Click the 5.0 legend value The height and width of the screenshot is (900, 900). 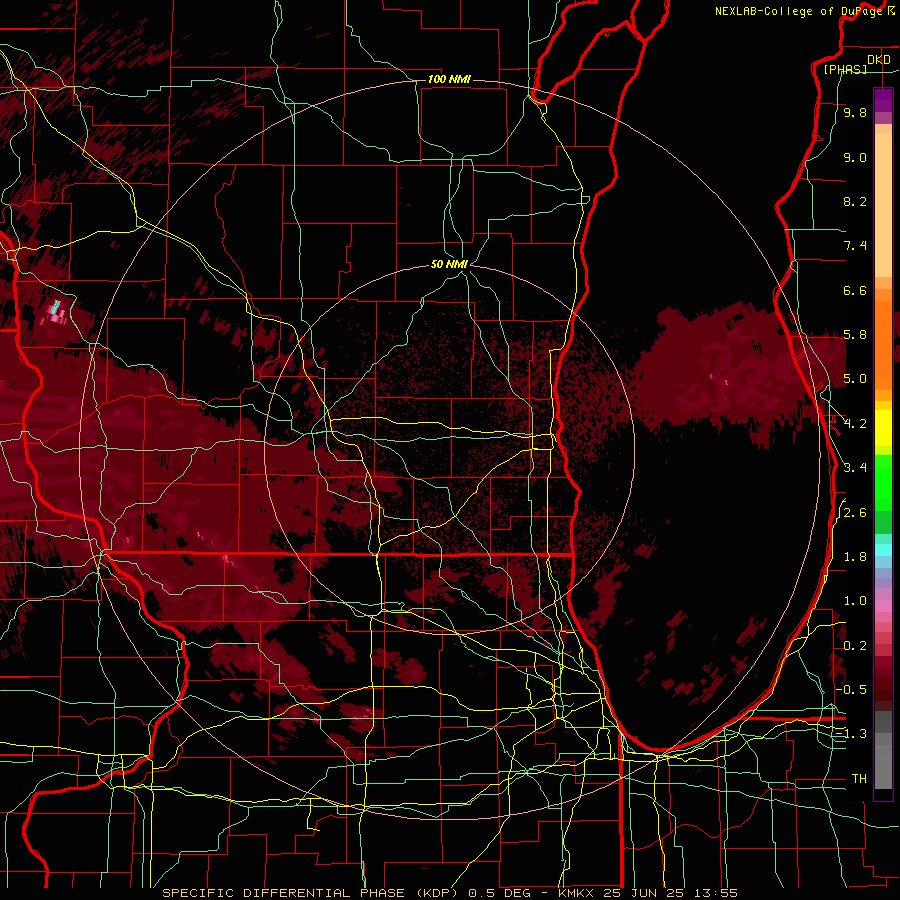pos(855,379)
